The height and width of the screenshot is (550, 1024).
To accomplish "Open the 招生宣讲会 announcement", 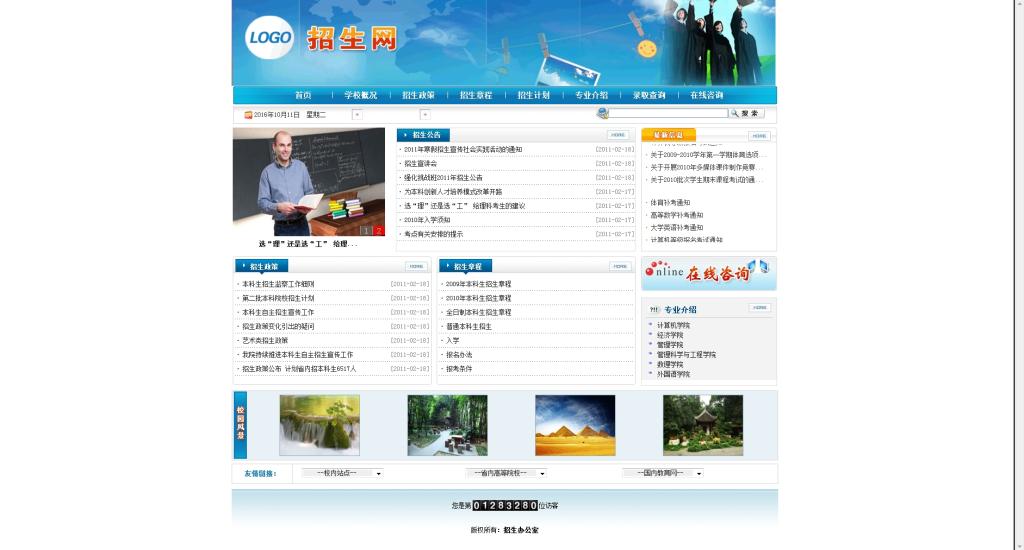I will [x=421, y=164].
